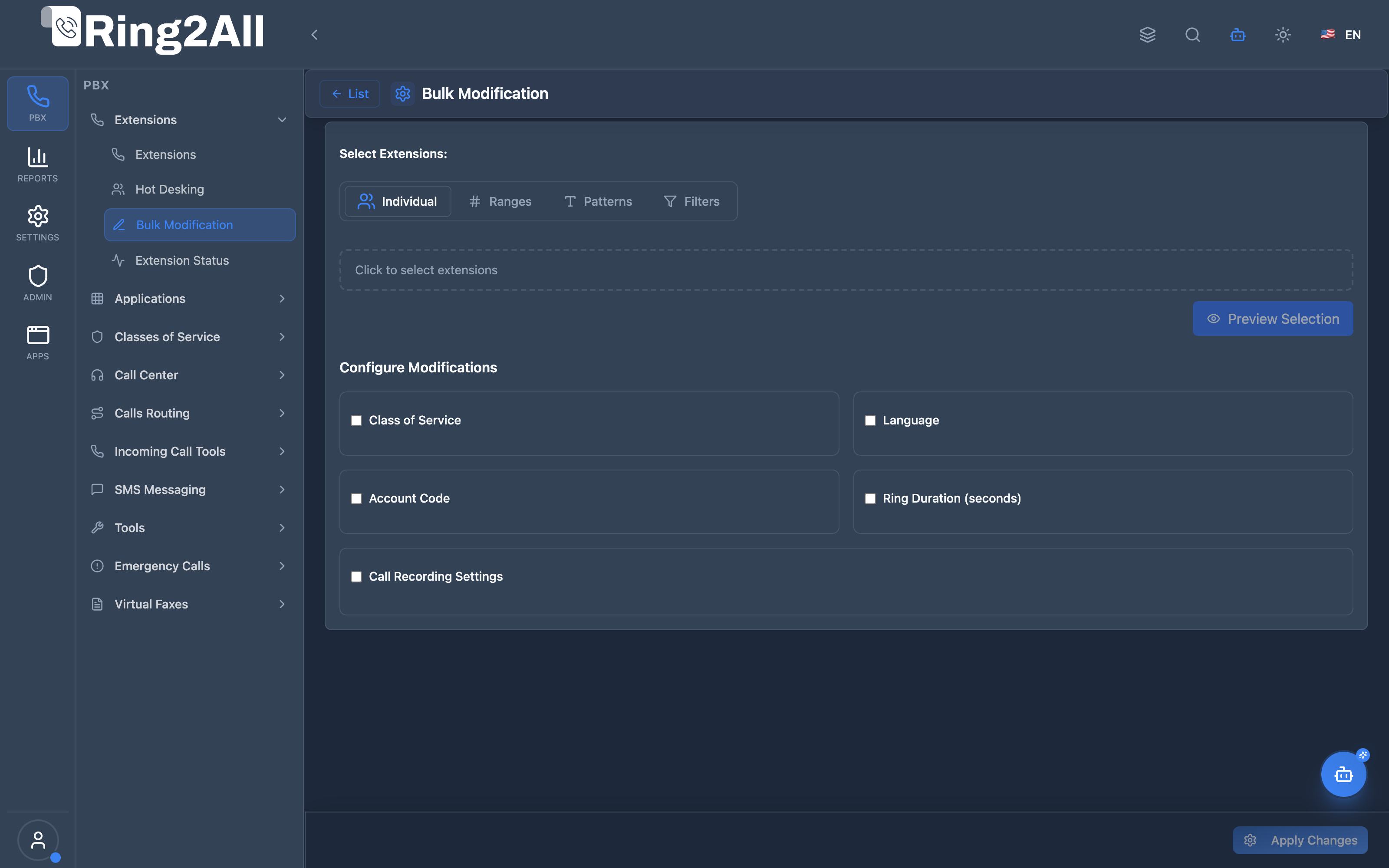
Task: Select the Individual tab
Action: [x=397, y=201]
